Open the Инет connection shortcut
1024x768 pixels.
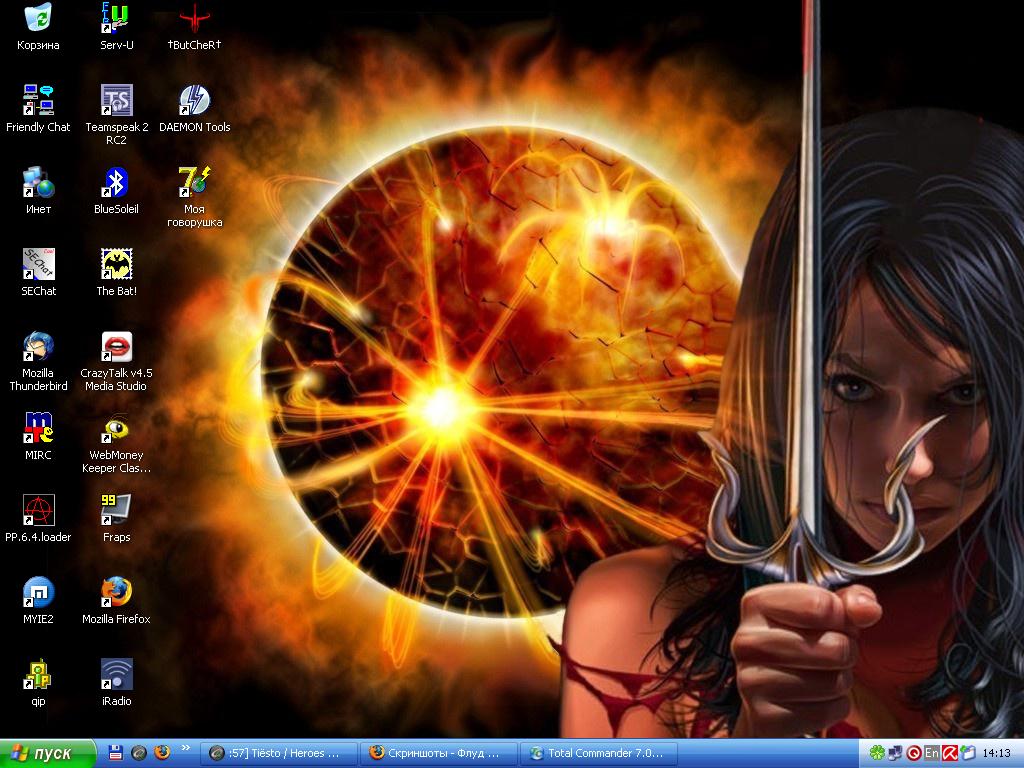(38, 191)
